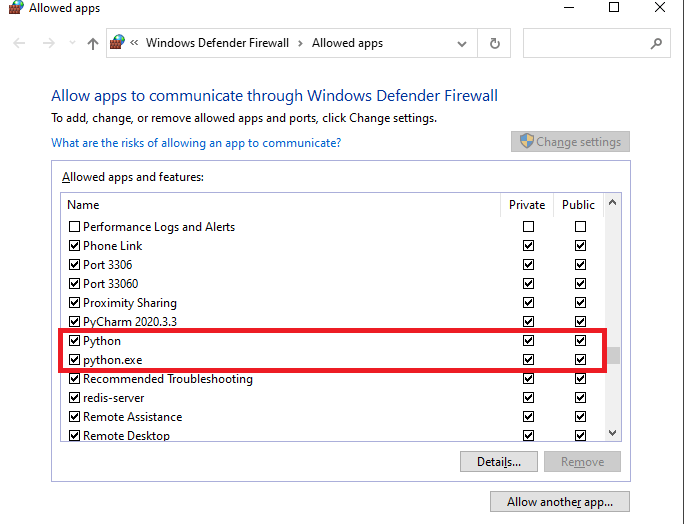Click the back arrow navigation icon
The height and width of the screenshot is (524, 684).
18,44
